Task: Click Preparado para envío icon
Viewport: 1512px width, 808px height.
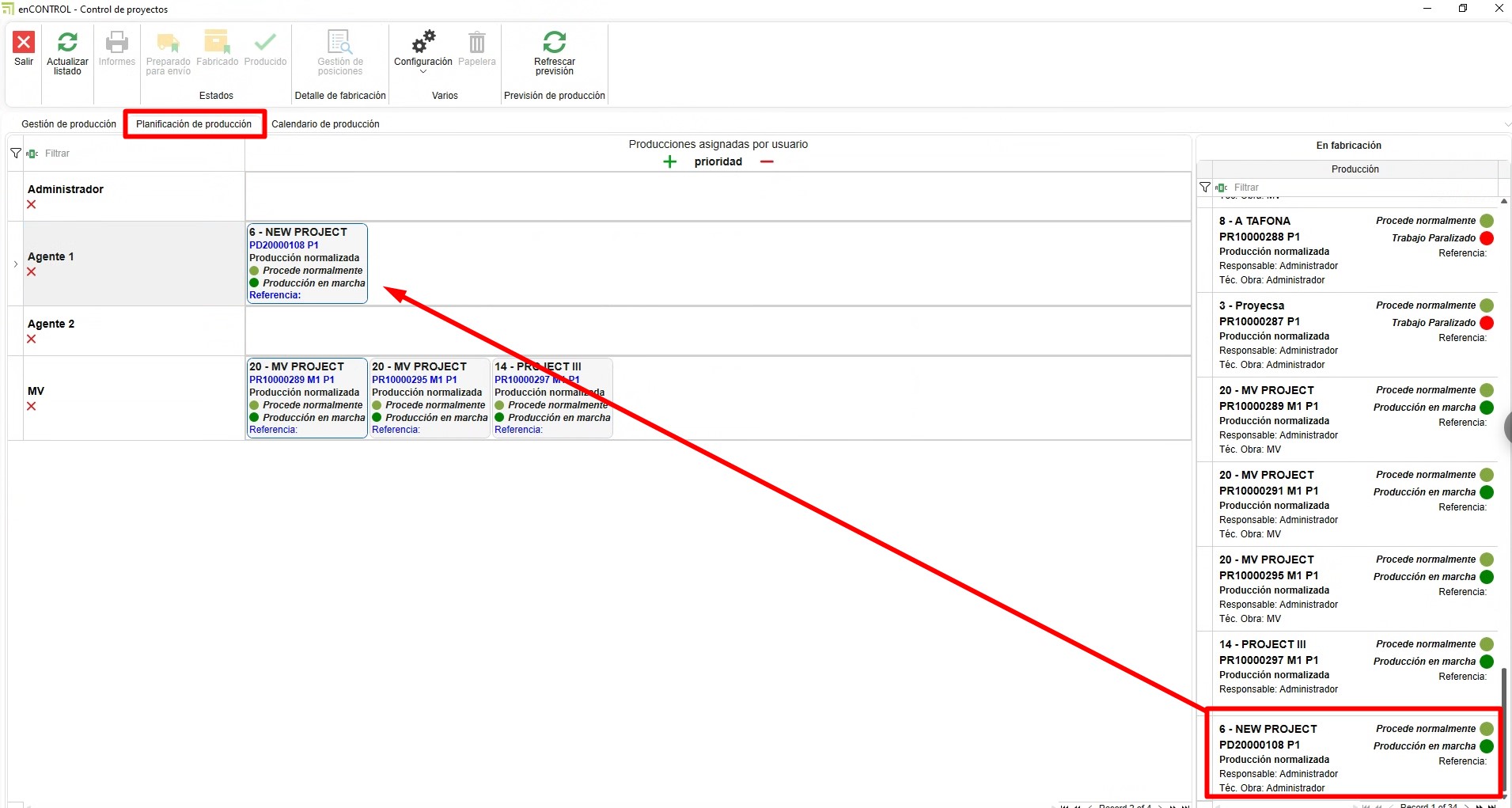Action: coord(168,42)
